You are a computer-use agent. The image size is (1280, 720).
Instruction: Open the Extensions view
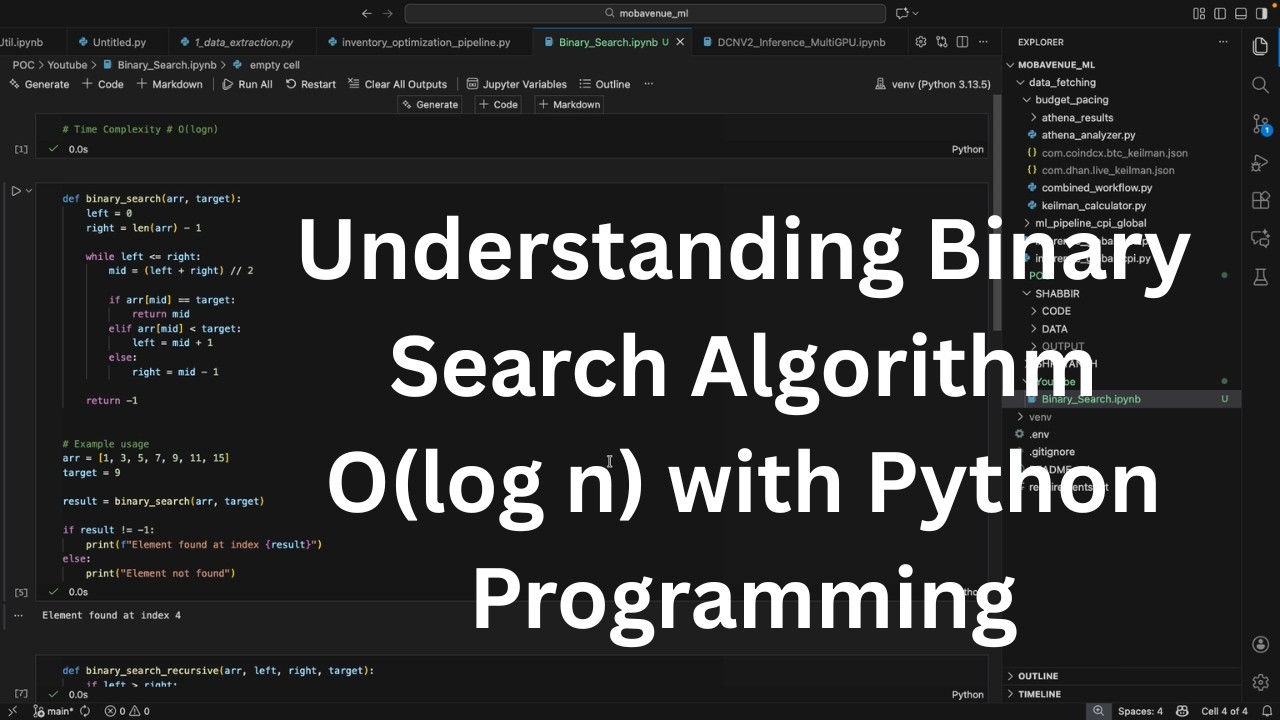click(1260, 200)
